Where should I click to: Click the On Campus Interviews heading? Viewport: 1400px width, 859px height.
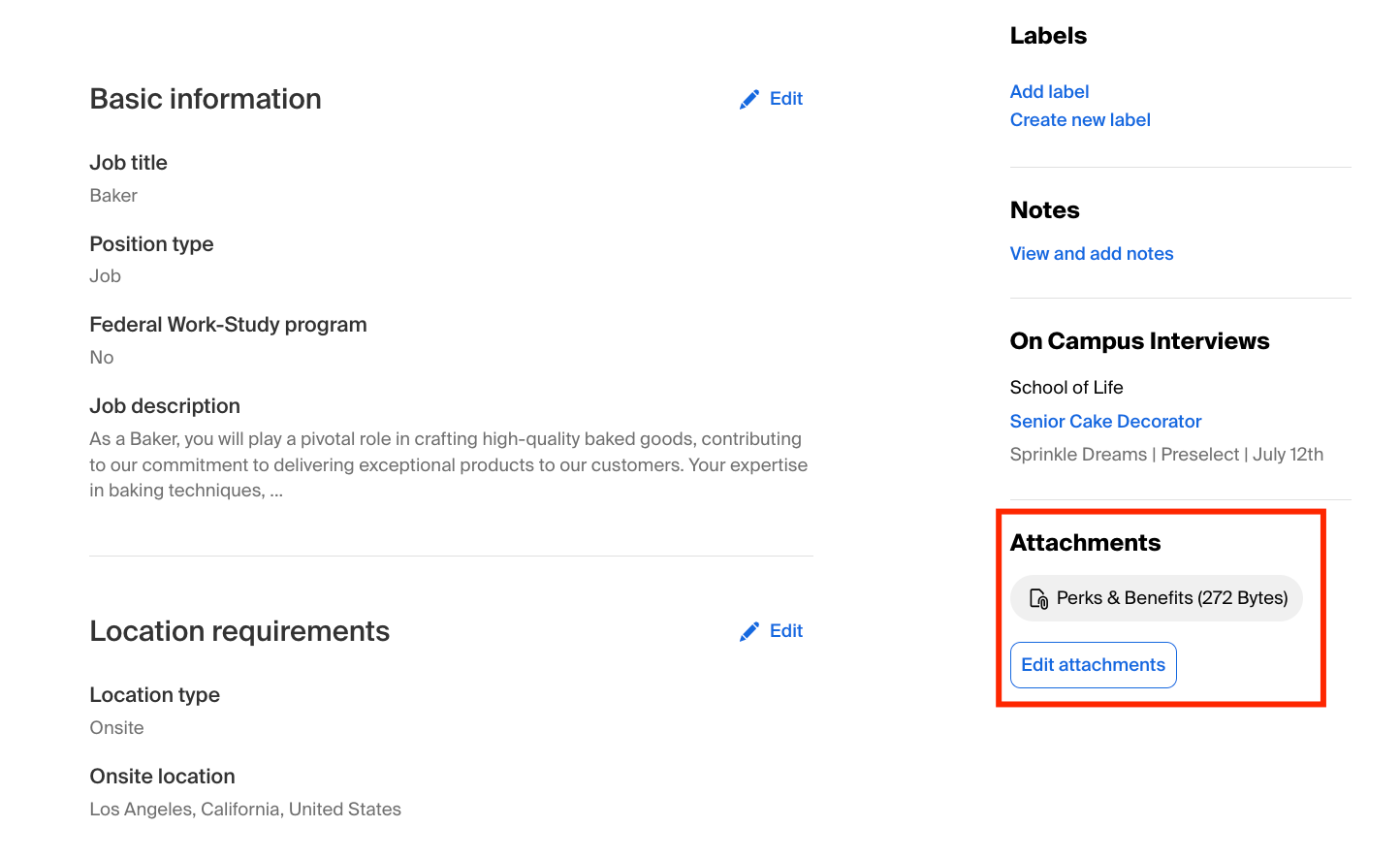pos(1139,341)
